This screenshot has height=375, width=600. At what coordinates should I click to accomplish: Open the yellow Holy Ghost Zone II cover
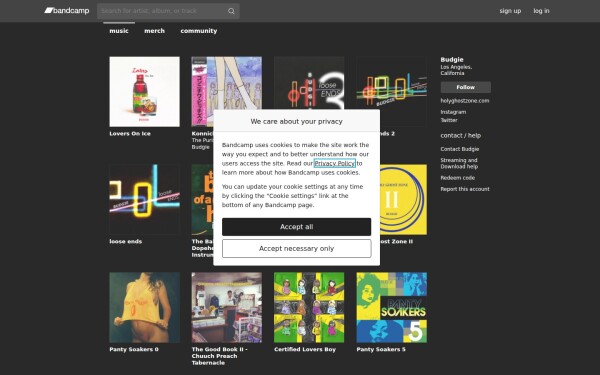point(403,199)
